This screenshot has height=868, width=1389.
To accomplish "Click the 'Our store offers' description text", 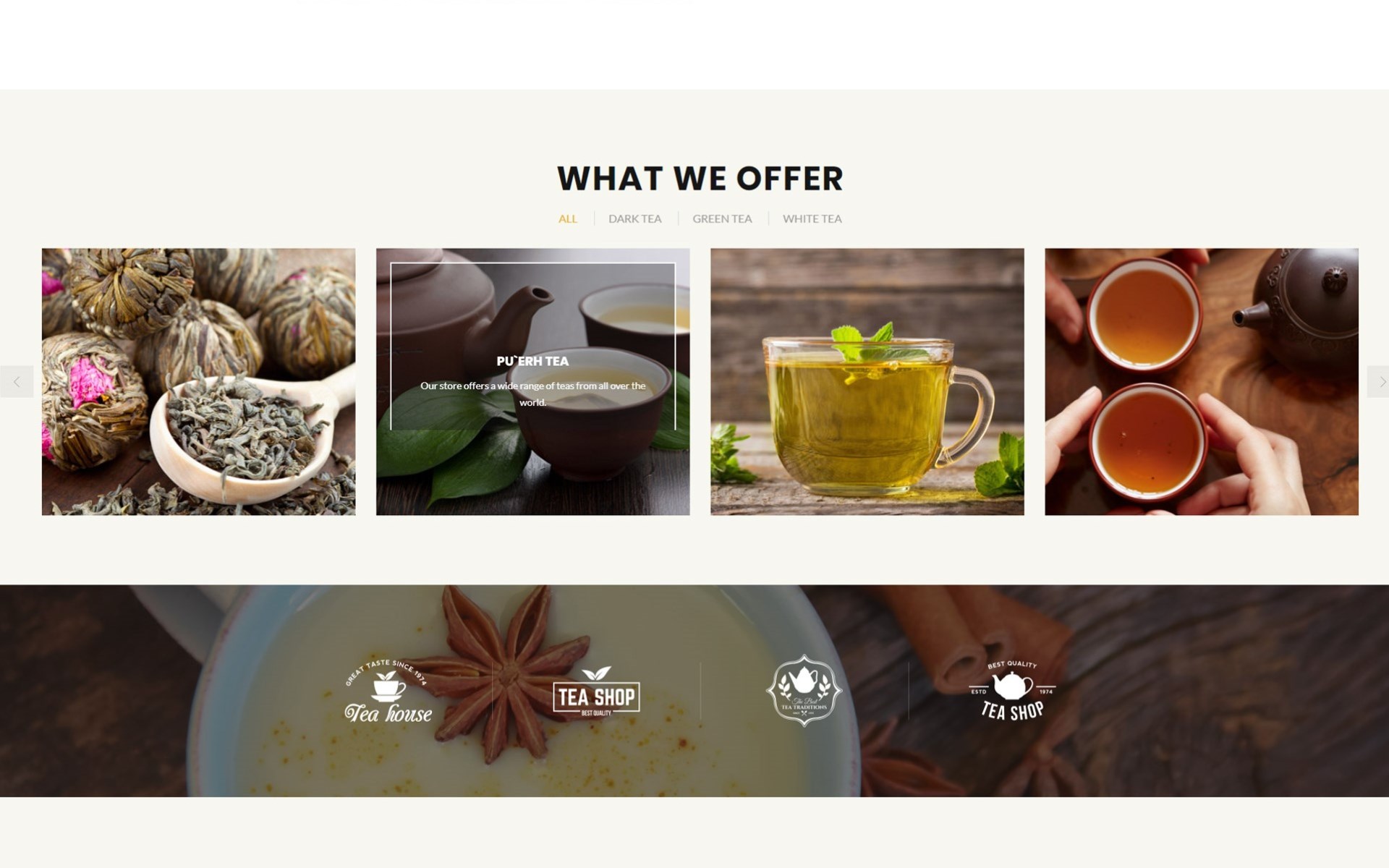I will 532,394.
